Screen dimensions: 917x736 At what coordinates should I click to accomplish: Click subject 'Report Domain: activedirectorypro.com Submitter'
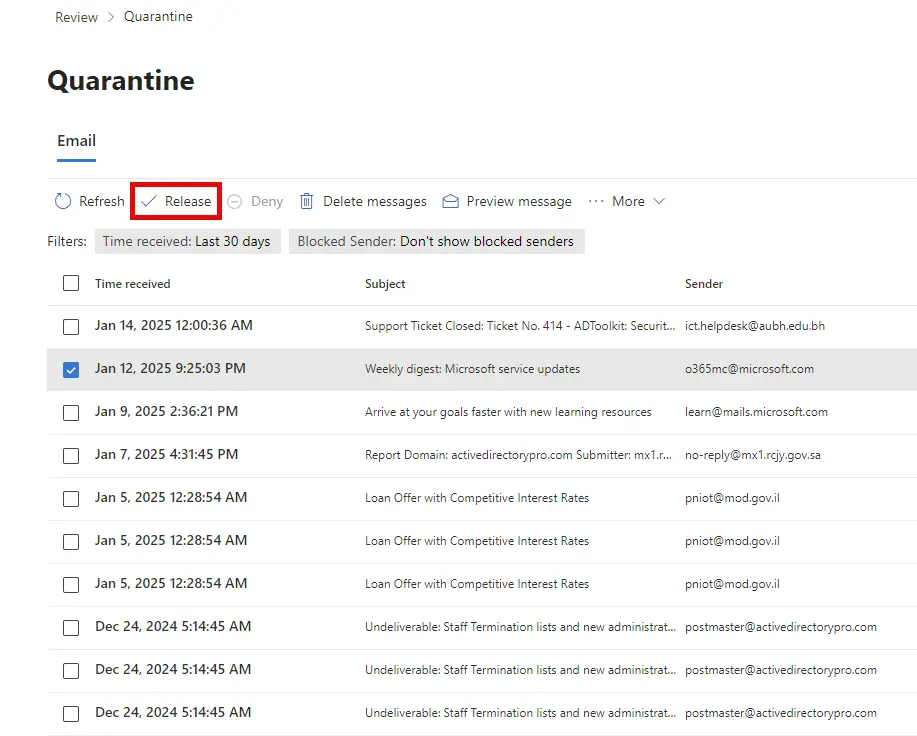pyautogui.click(x=518, y=455)
